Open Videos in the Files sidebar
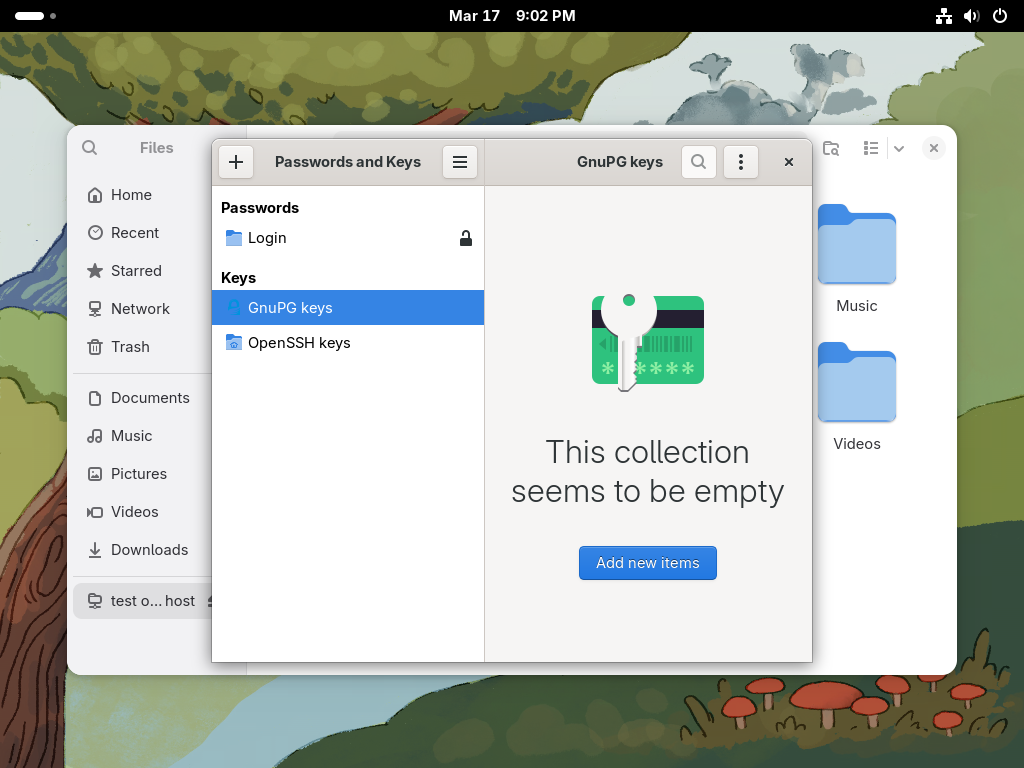This screenshot has width=1024, height=768. 142,511
